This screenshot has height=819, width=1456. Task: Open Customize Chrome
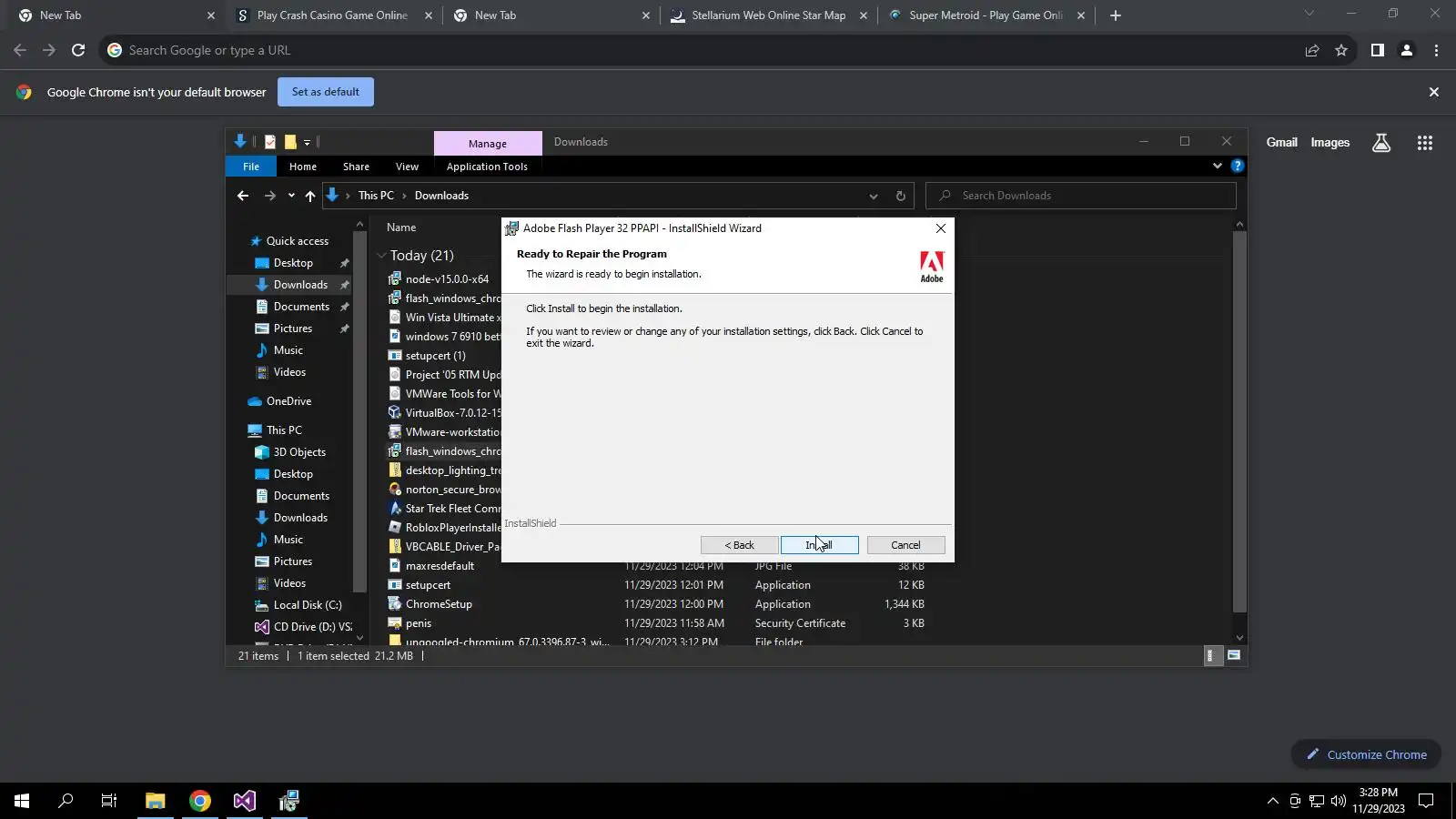click(1366, 754)
